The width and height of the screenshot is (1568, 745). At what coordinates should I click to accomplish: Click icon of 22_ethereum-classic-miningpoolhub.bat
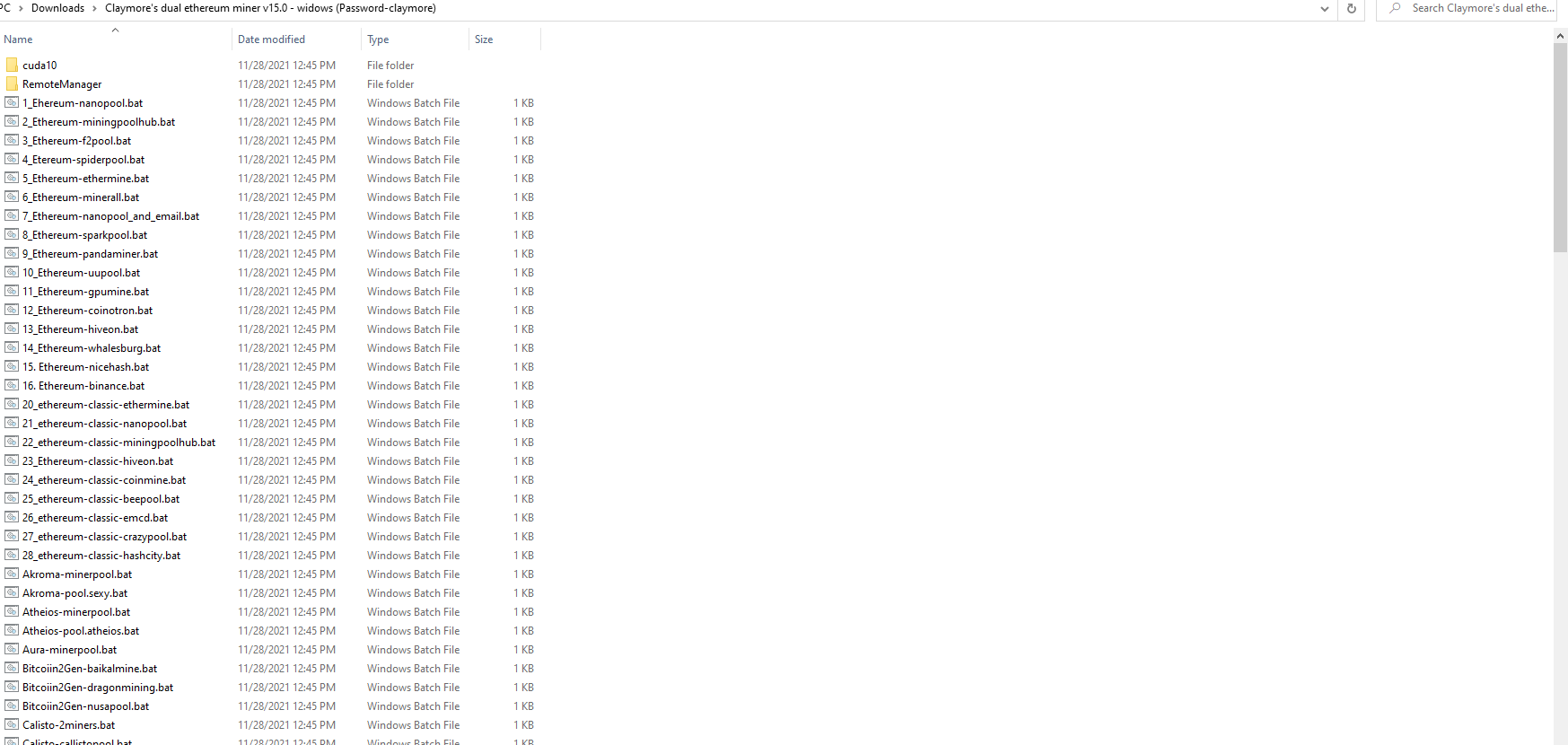pos(12,442)
